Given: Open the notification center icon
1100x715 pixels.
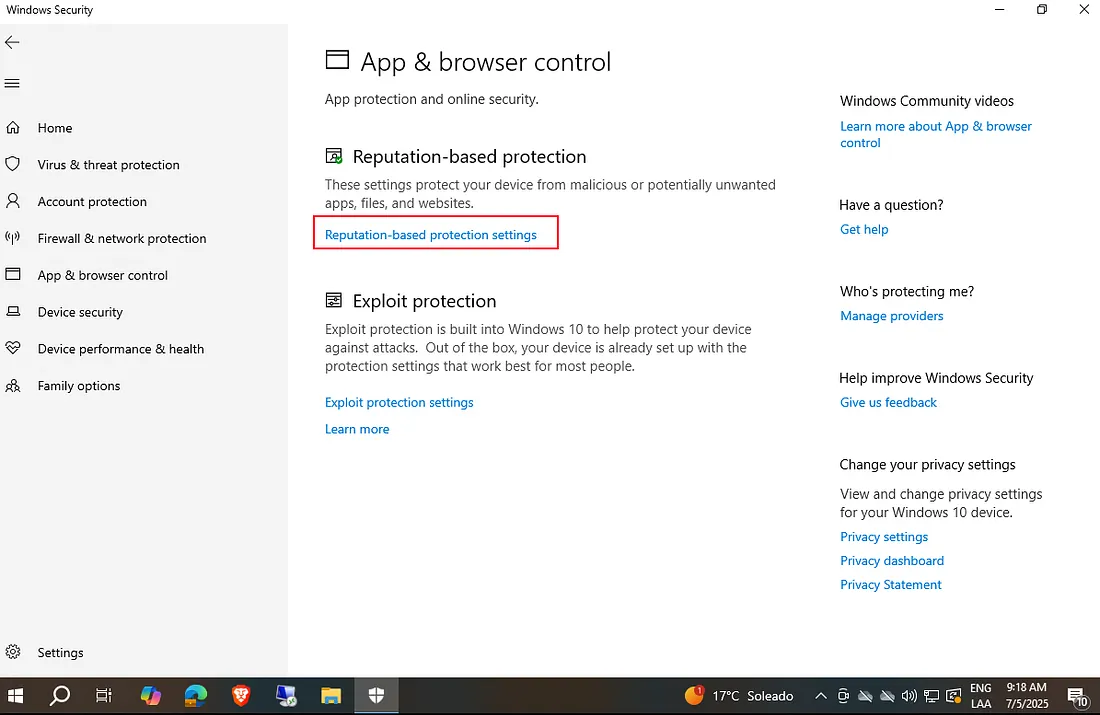Looking at the screenshot, I should click(1077, 696).
